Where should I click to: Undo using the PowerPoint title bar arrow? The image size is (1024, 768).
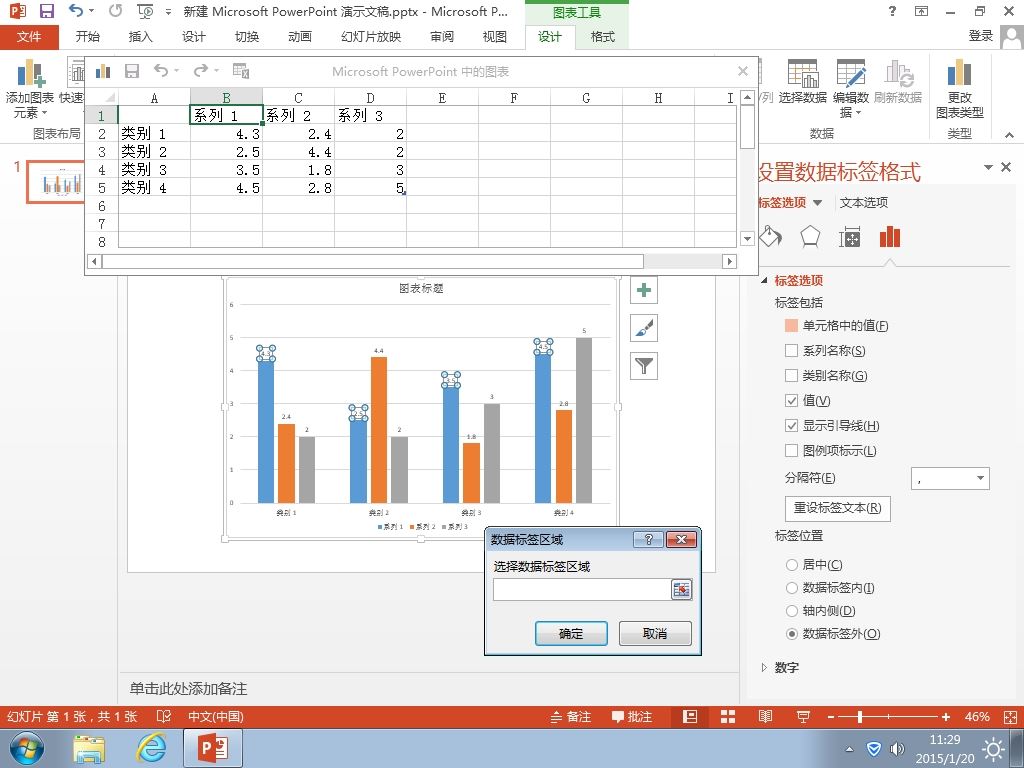(x=76, y=10)
